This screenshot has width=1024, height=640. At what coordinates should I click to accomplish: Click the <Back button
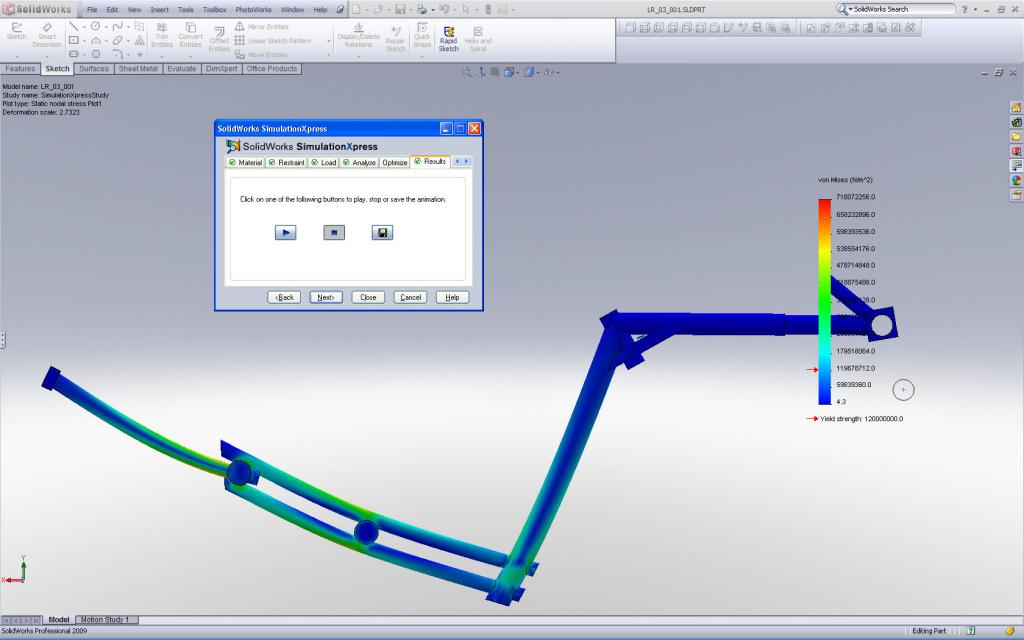tap(284, 297)
